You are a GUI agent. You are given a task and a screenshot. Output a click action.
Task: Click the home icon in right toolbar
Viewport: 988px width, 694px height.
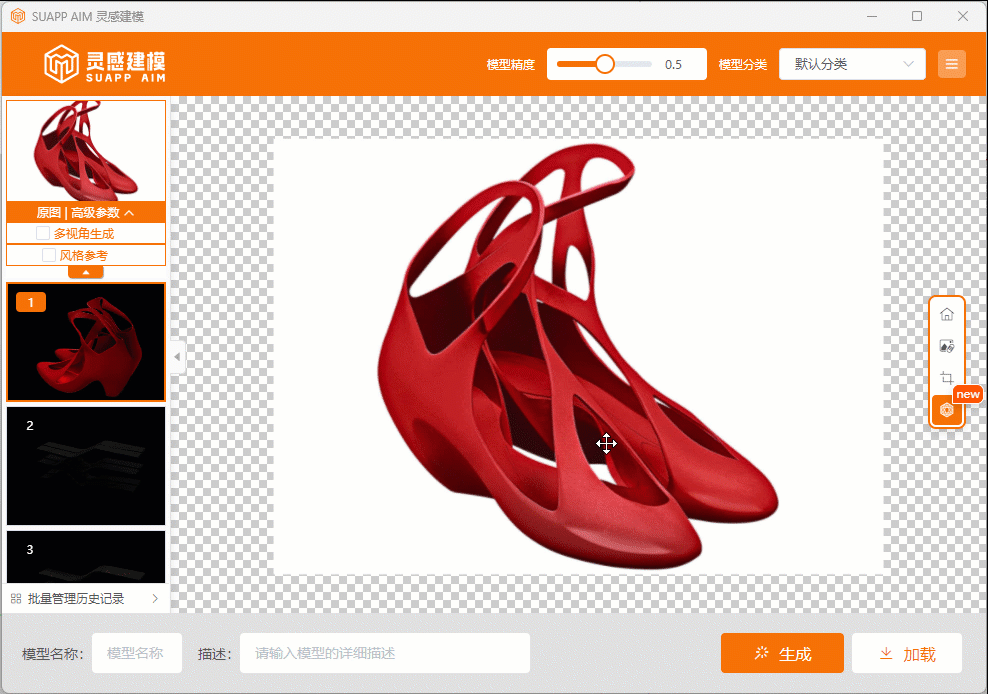tap(946, 314)
